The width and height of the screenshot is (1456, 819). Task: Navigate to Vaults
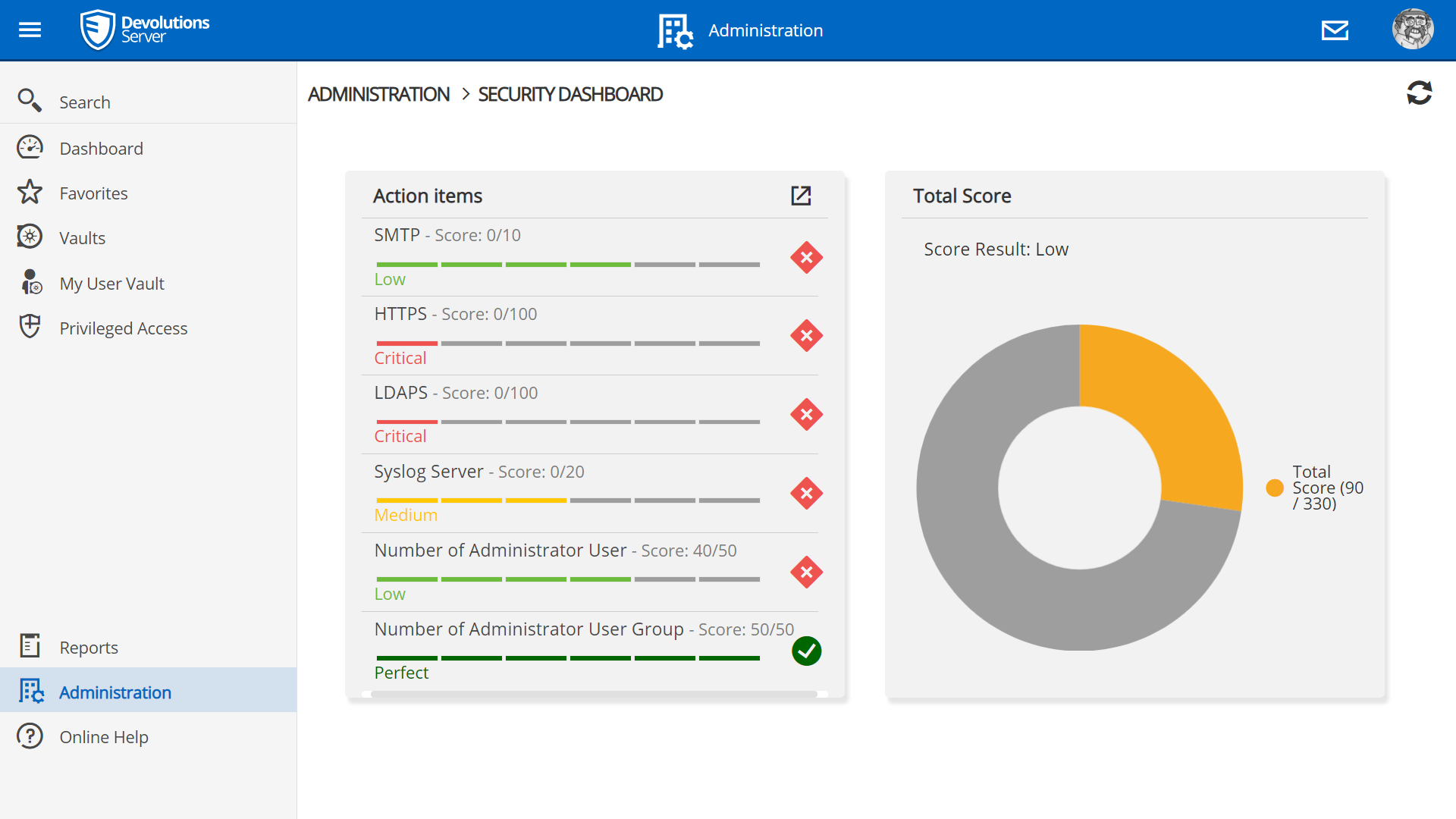82,238
